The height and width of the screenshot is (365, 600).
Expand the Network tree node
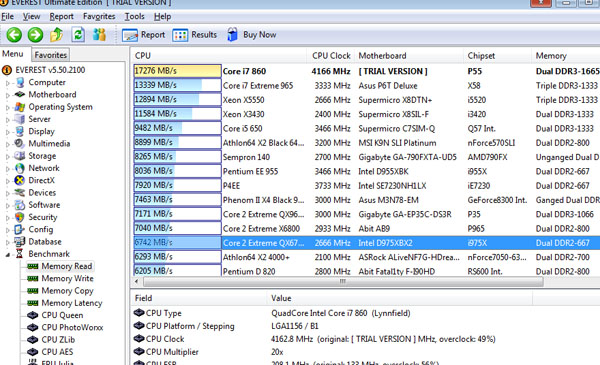(x=8, y=168)
